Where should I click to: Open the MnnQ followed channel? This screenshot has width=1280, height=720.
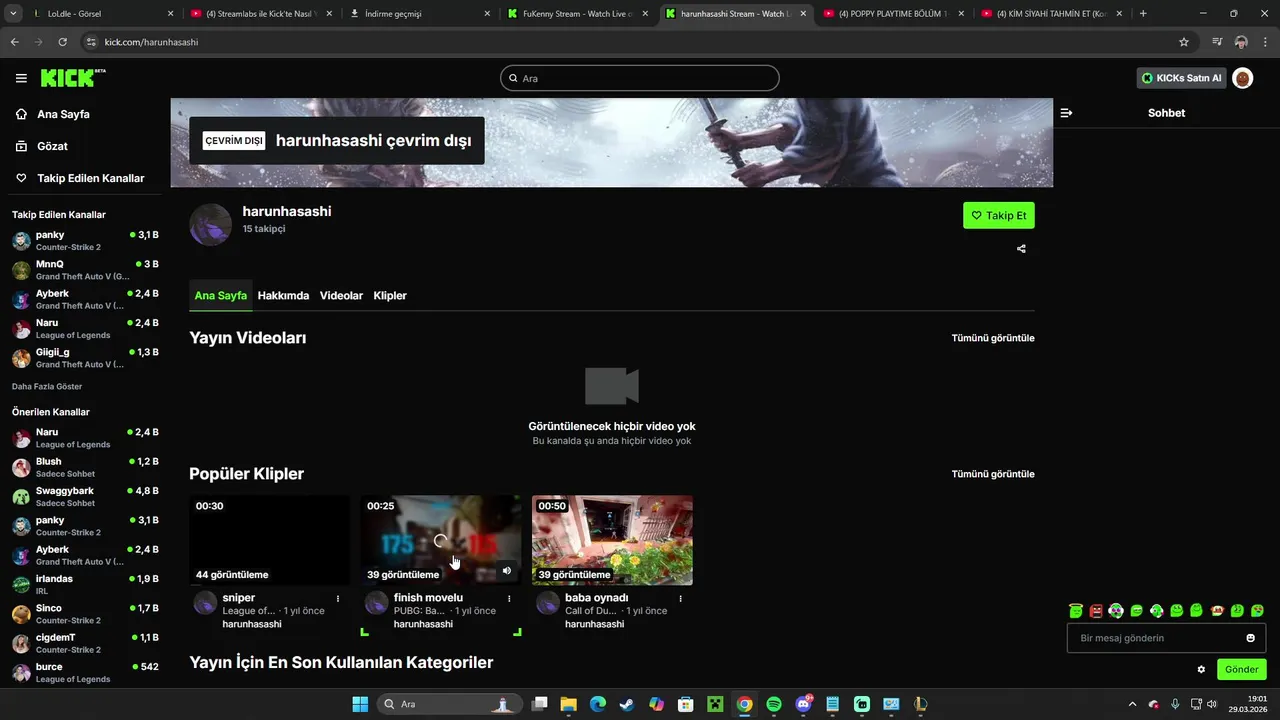(x=85, y=270)
